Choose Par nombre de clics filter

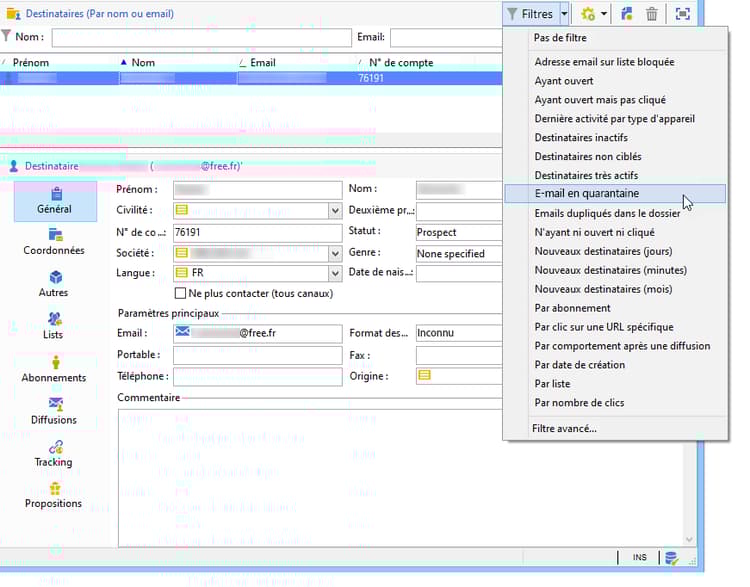coord(579,403)
